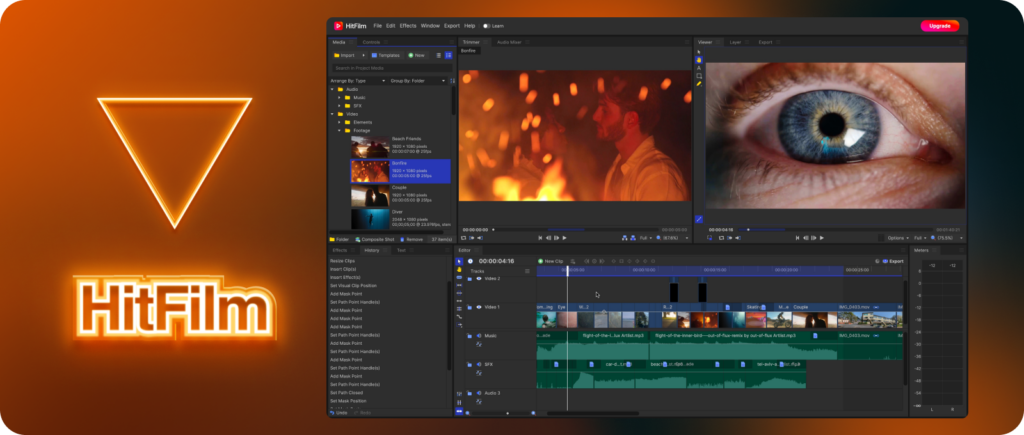This screenshot has width=1024, height=435.
Task: Click the HitFilm logo icon
Action: click(338, 26)
